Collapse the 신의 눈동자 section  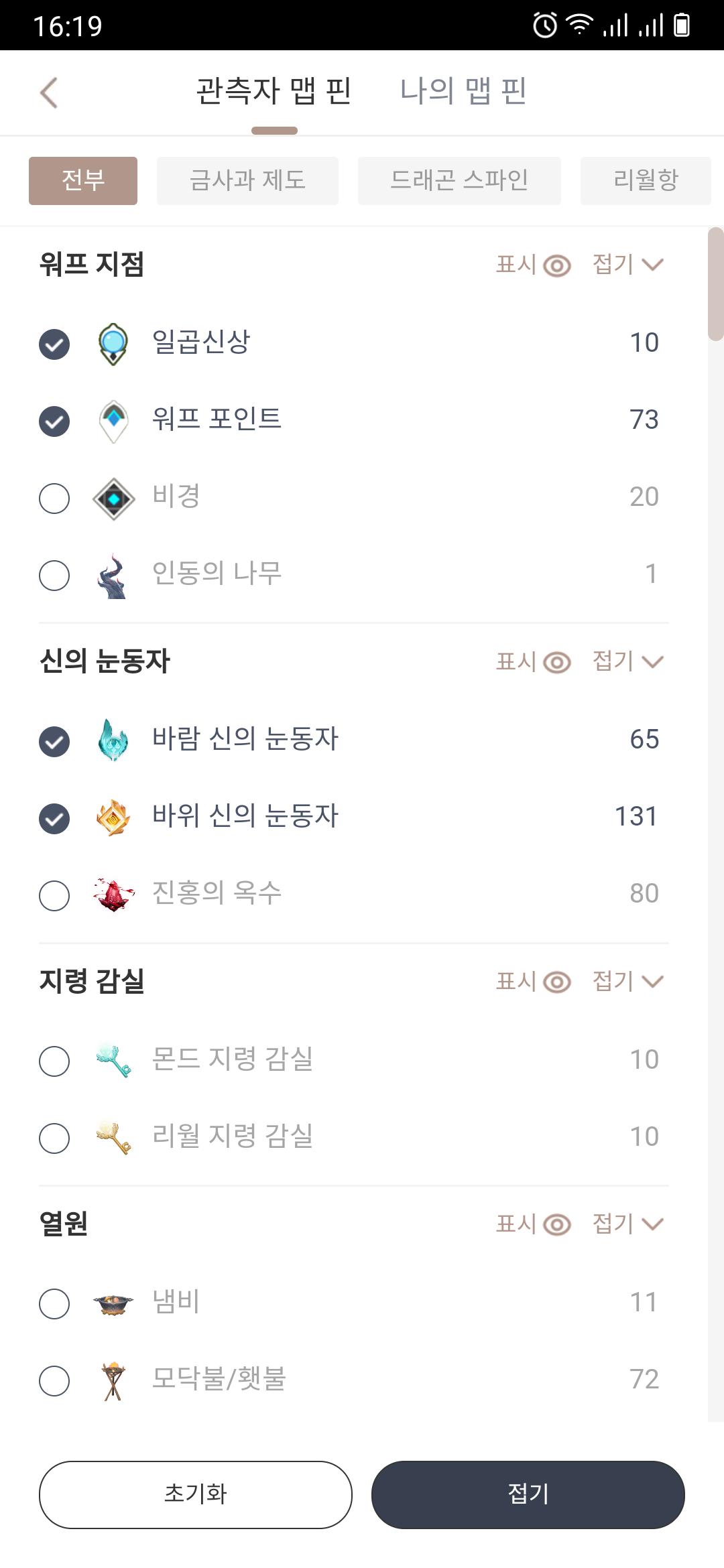click(628, 662)
